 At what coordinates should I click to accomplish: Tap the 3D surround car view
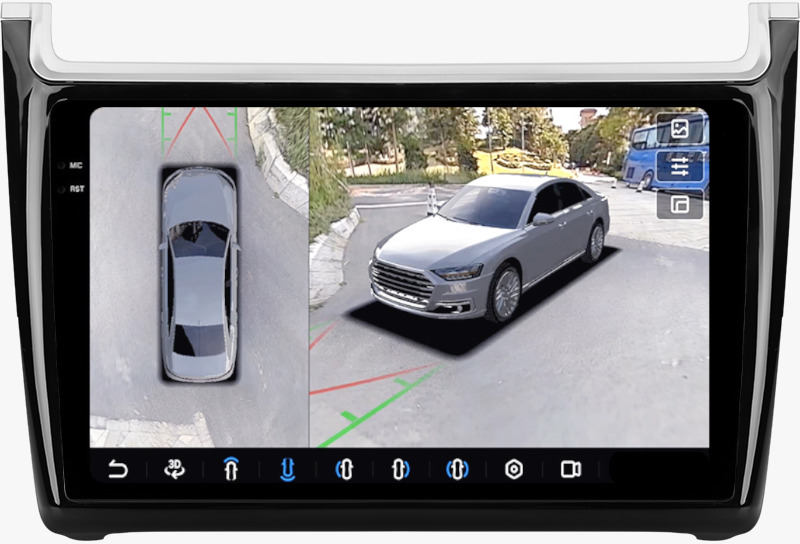509,277
